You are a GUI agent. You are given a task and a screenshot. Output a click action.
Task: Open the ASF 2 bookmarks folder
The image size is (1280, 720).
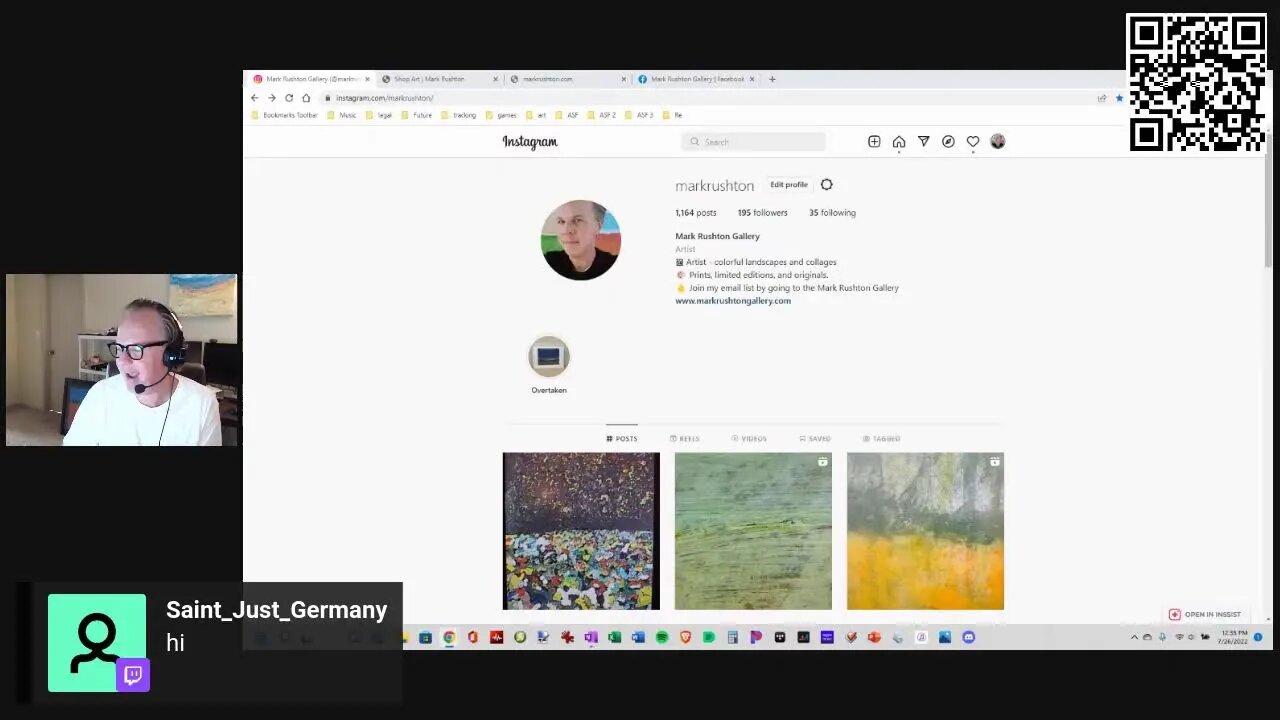pos(601,115)
